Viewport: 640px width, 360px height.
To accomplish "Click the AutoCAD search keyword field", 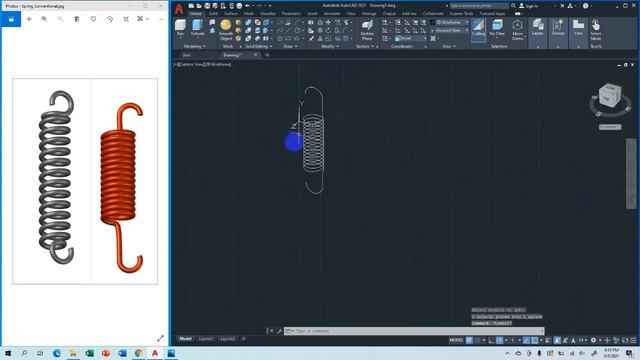I will [480, 6].
